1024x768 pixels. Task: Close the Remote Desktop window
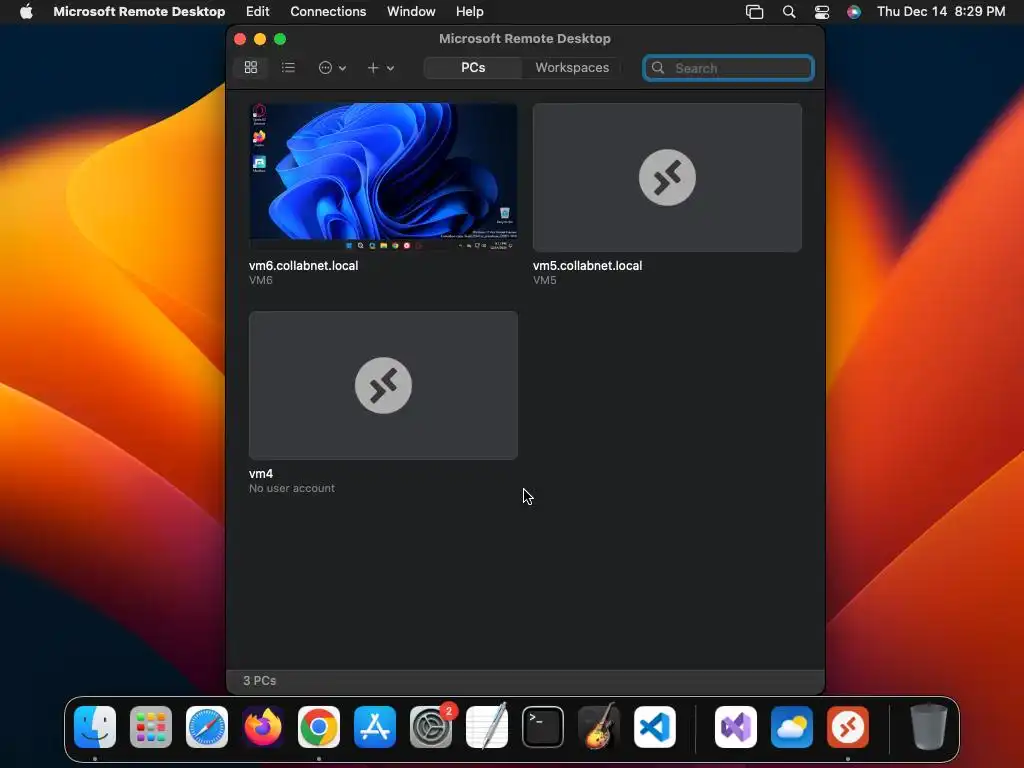[240, 39]
